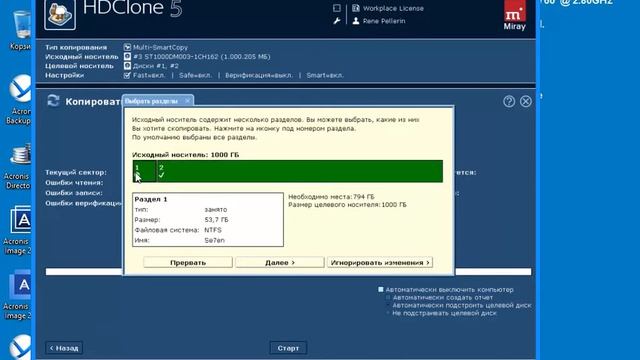Click the target disk icon beside Диски #1, #2
This screenshot has width=640, height=360.
coord(127,66)
